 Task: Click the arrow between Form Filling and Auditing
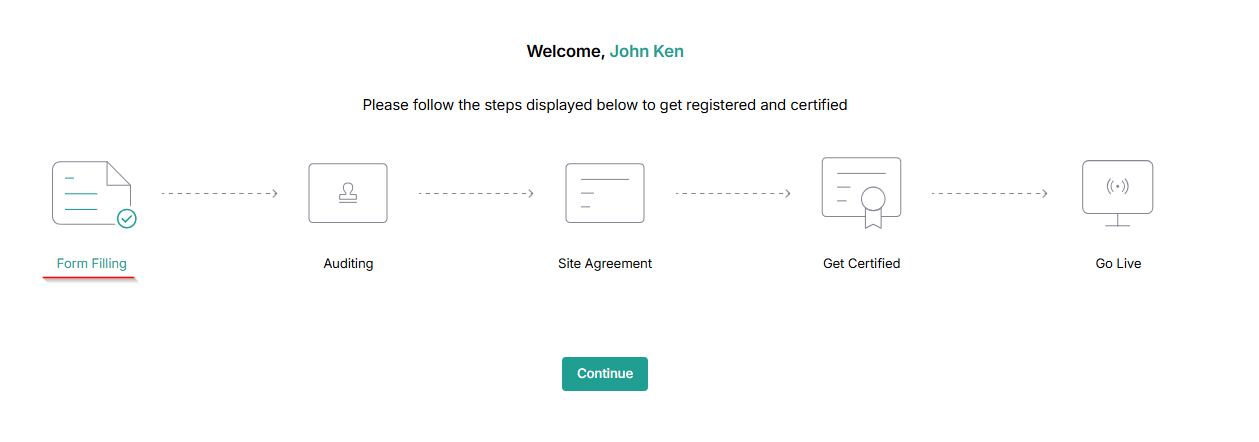(219, 194)
